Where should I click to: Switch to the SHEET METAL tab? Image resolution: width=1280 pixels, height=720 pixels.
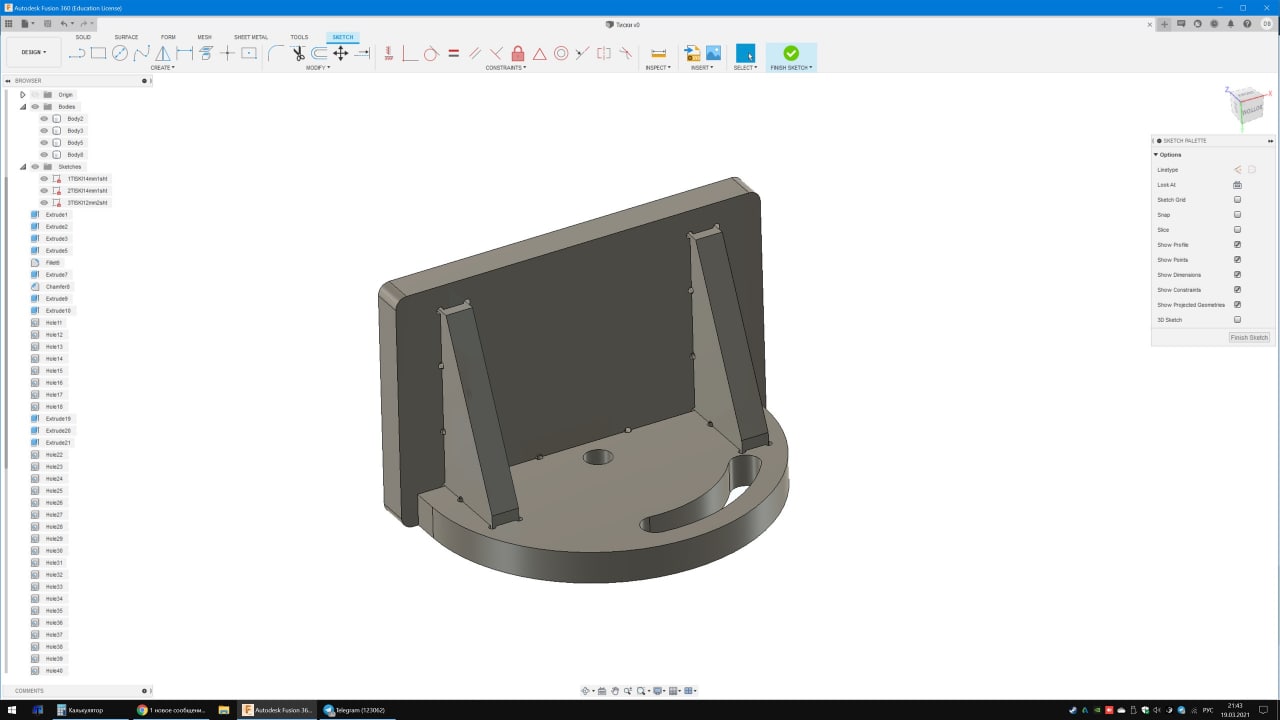(251, 37)
